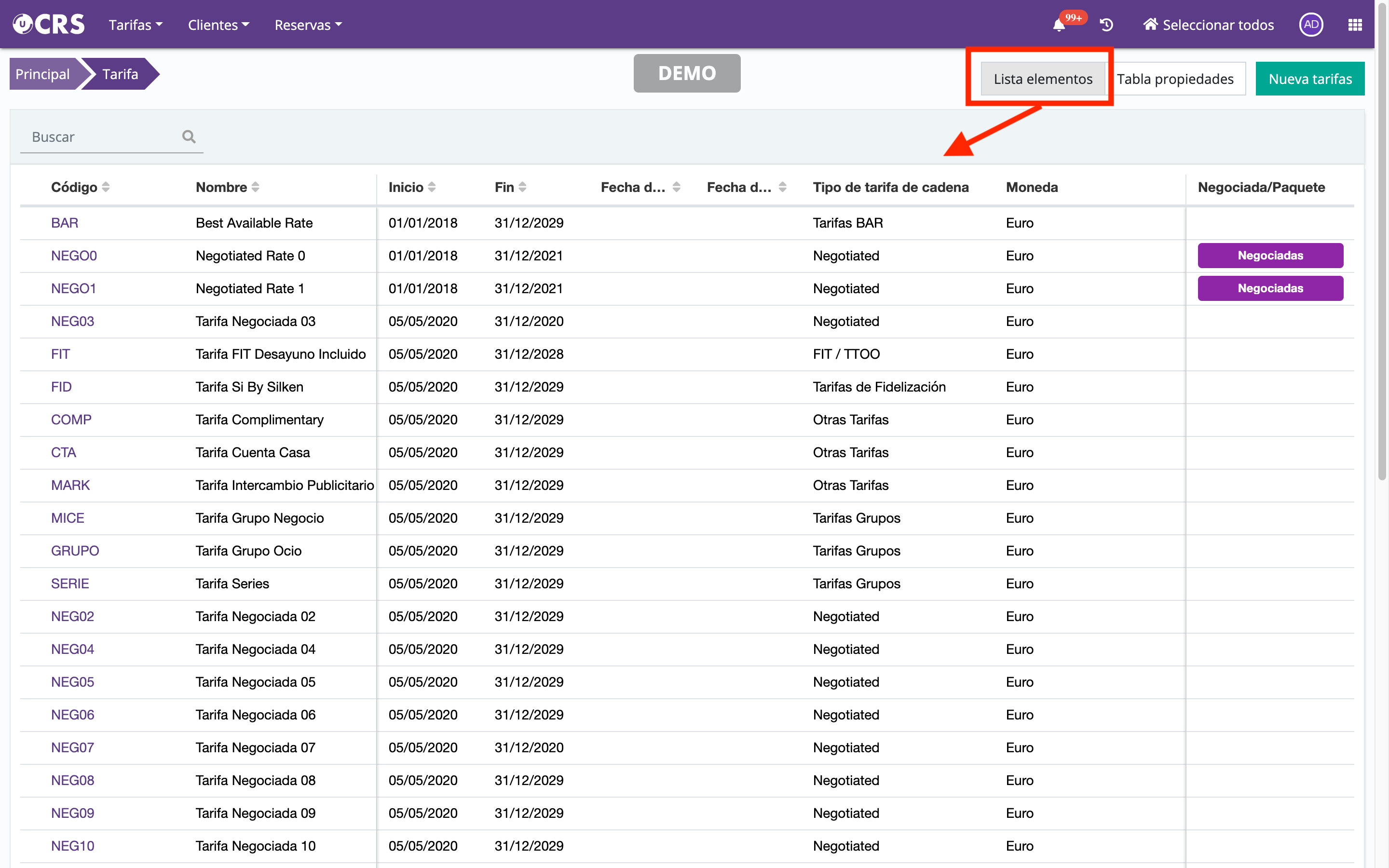Sort table by Fin column arrows
This screenshot has height=868, width=1389.
[x=522, y=187]
